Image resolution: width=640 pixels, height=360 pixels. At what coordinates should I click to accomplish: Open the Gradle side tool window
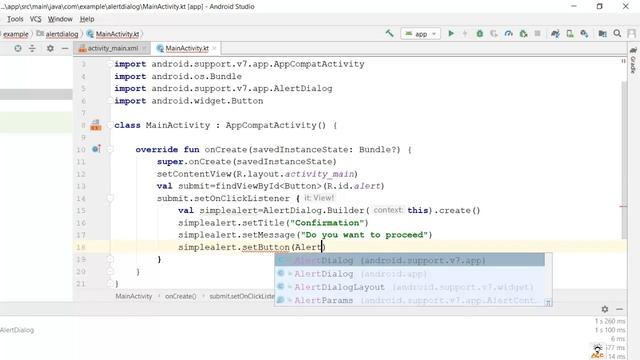[x=633, y=60]
